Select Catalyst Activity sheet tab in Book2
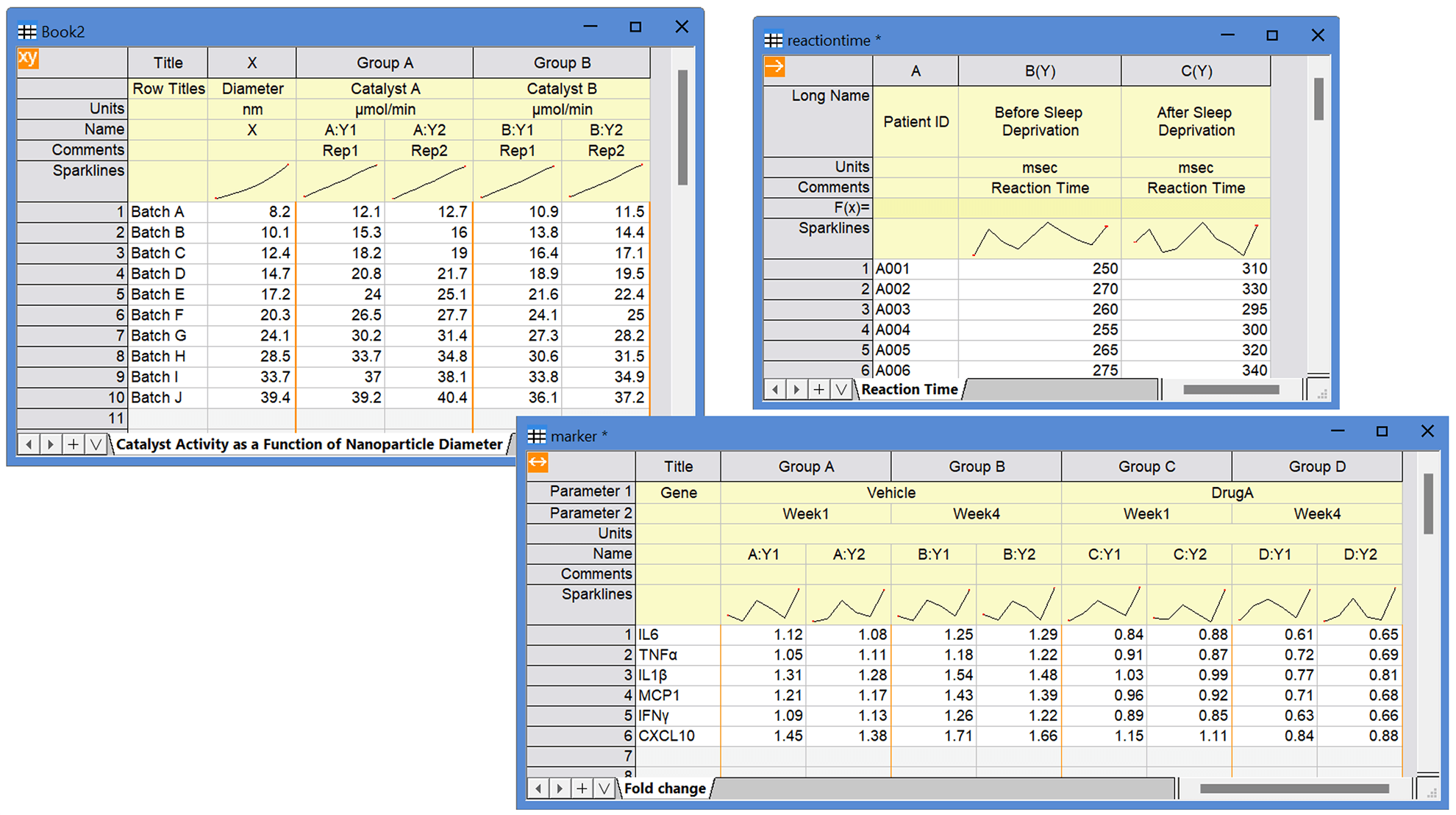The height and width of the screenshot is (815, 1456). pyautogui.click(x=310, y=444)
